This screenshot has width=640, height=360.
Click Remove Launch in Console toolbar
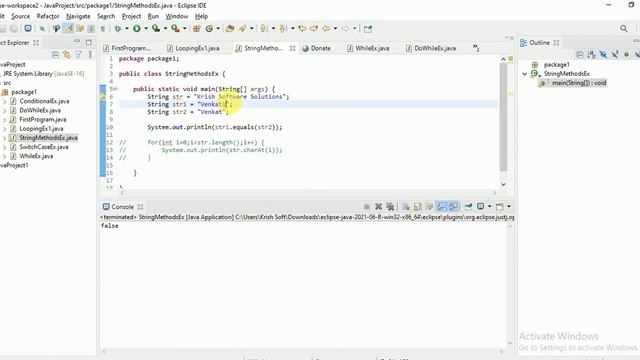(378, 207)
